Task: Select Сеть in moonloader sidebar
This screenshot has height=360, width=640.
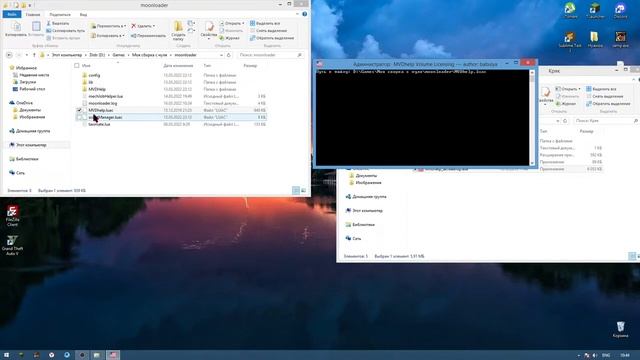Action: [20, 173]
